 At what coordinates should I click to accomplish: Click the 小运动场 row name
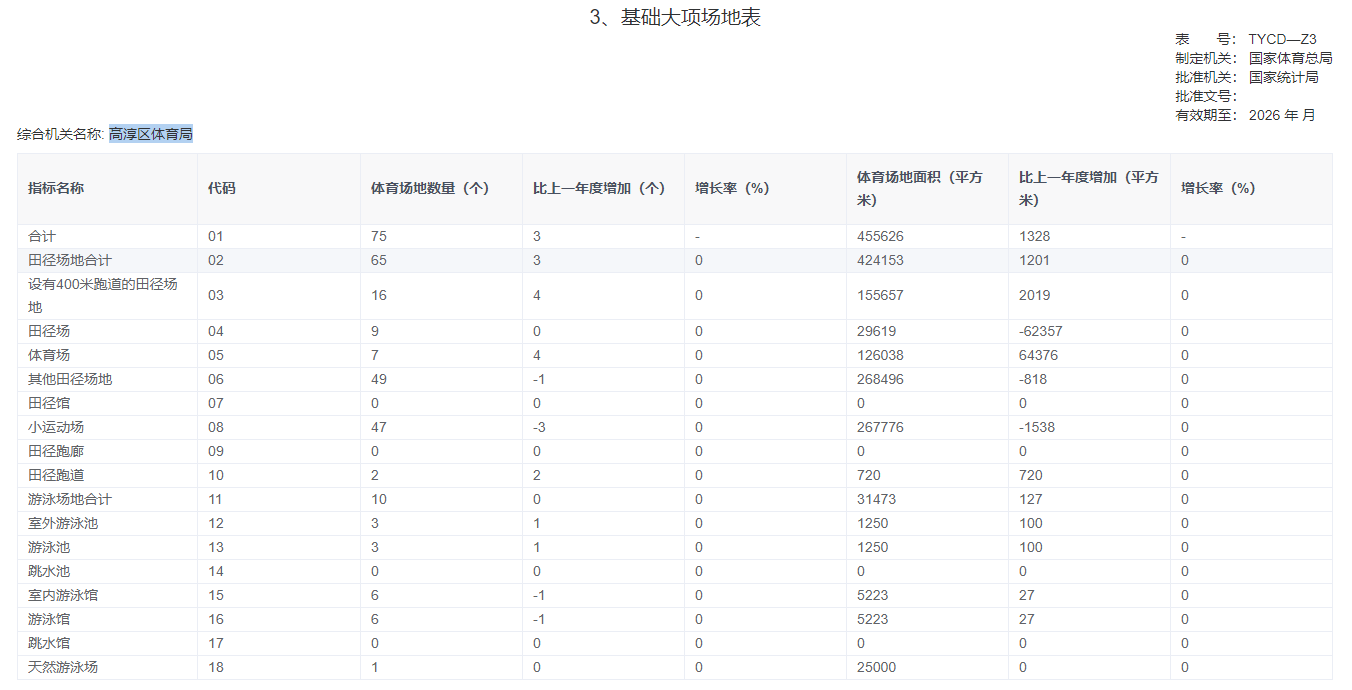tap(56, 427)
